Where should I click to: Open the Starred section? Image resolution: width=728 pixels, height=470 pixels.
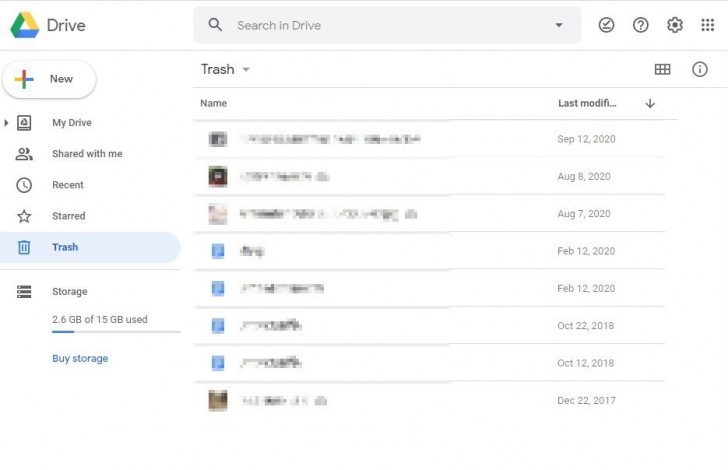click(69, 216)
